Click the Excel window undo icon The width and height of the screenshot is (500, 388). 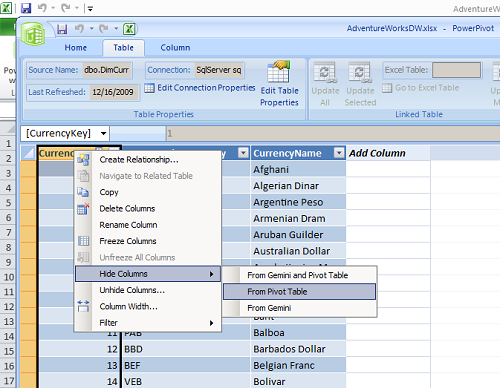(42, 8)
